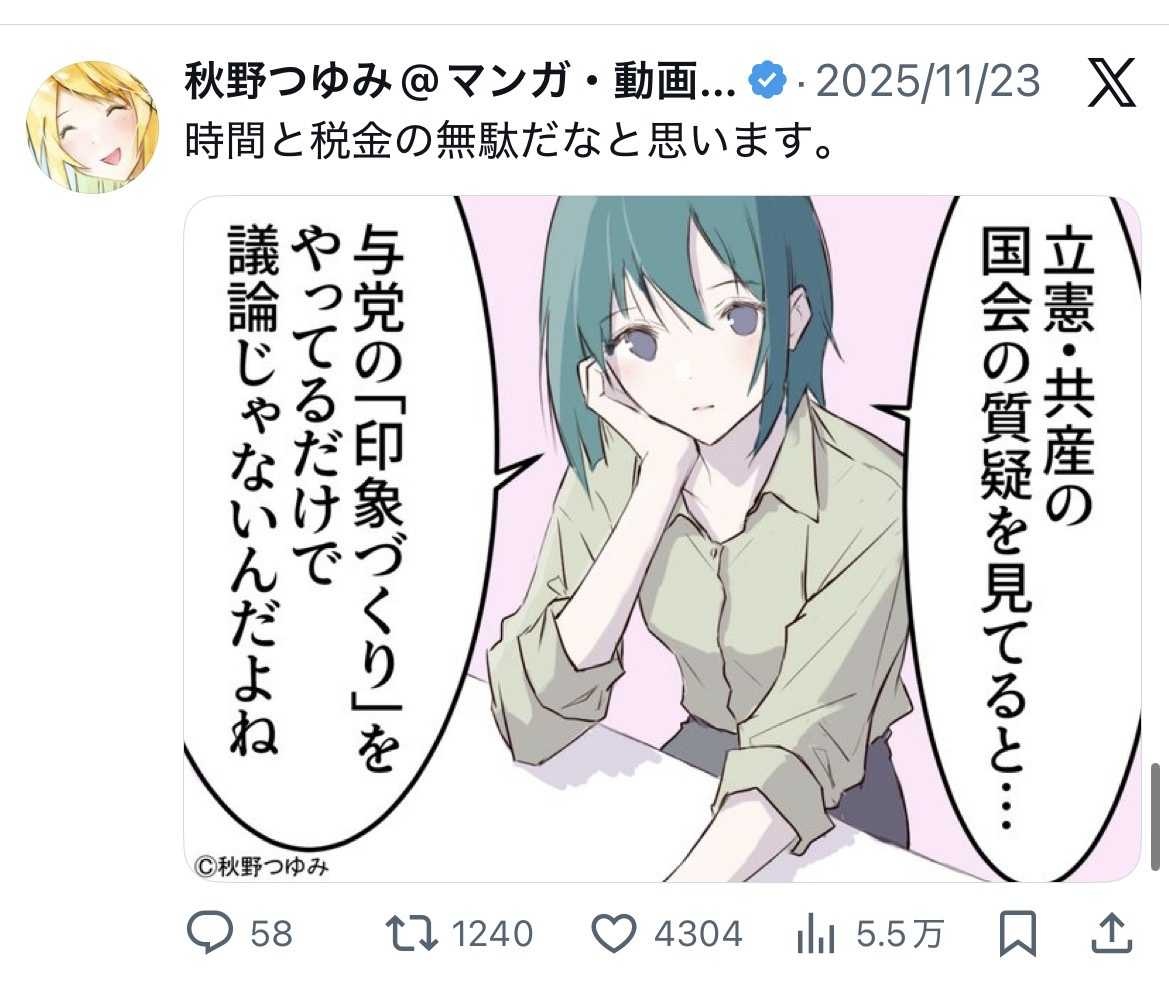The height and width of the screenshot is (988, 1169).
Task: Bookmark this post
Action: tap(1018, 934)
